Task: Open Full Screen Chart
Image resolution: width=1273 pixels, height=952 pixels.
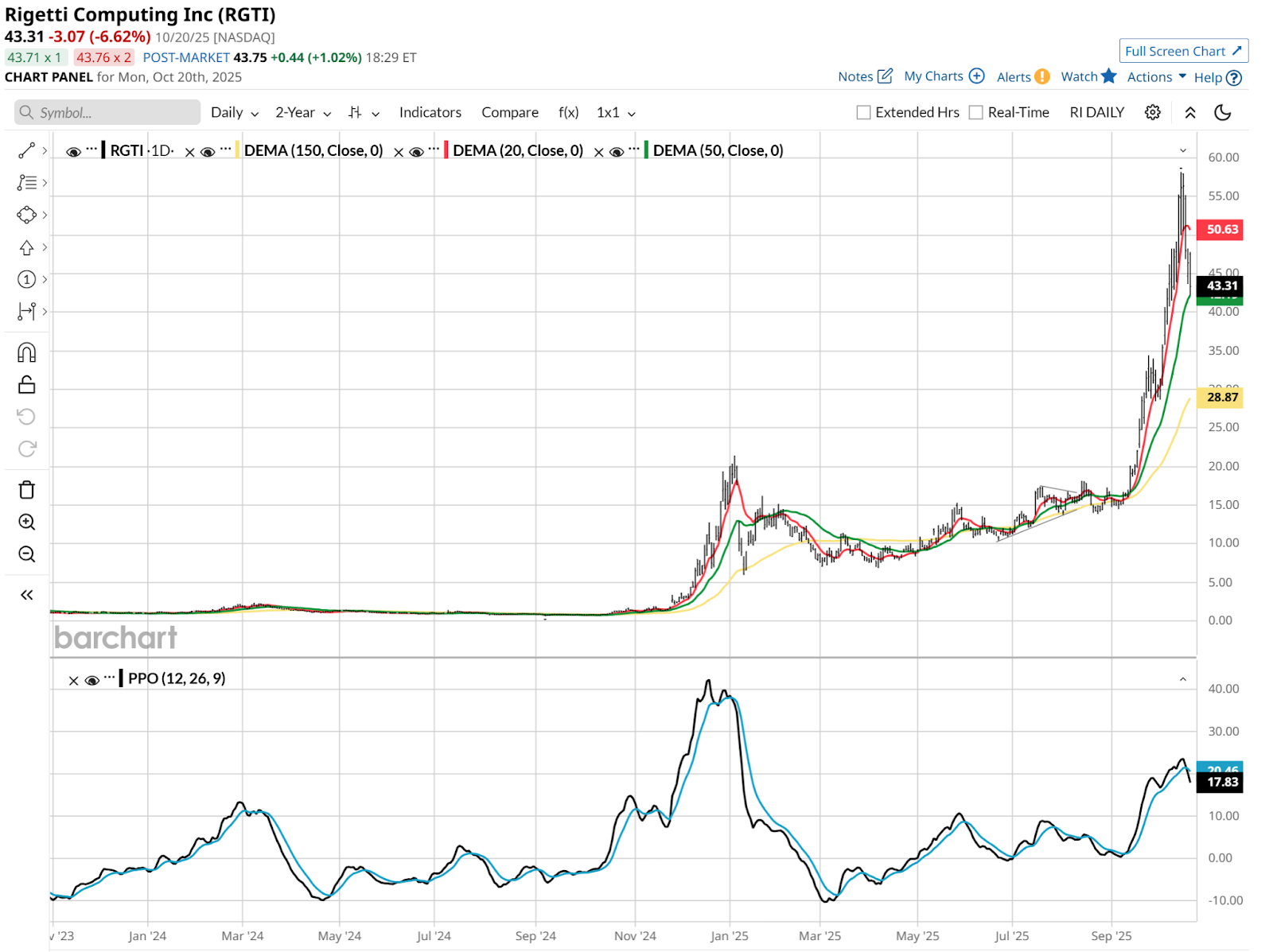Action: 1184,51
